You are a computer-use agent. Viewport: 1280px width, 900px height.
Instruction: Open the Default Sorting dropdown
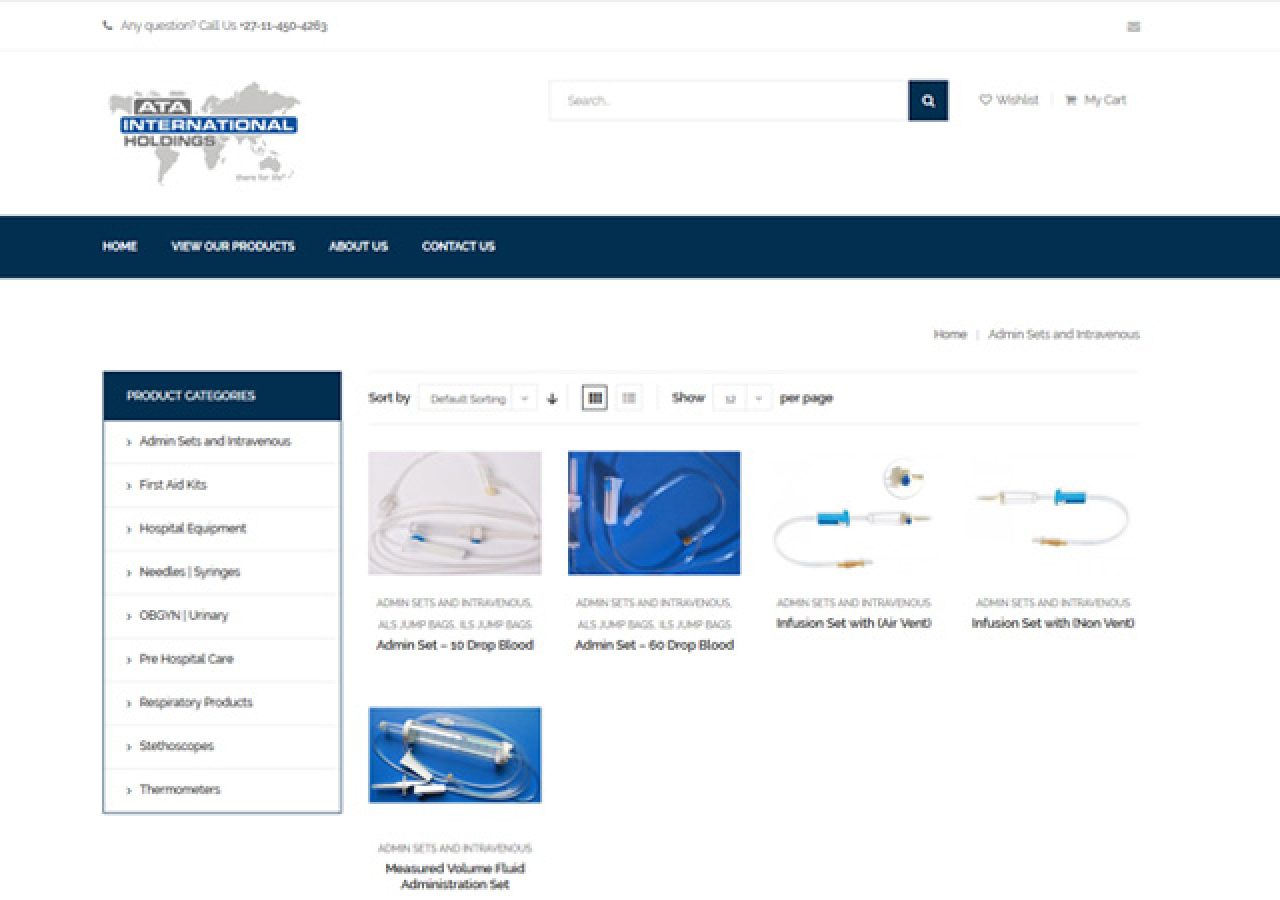(x=478, y=399)
